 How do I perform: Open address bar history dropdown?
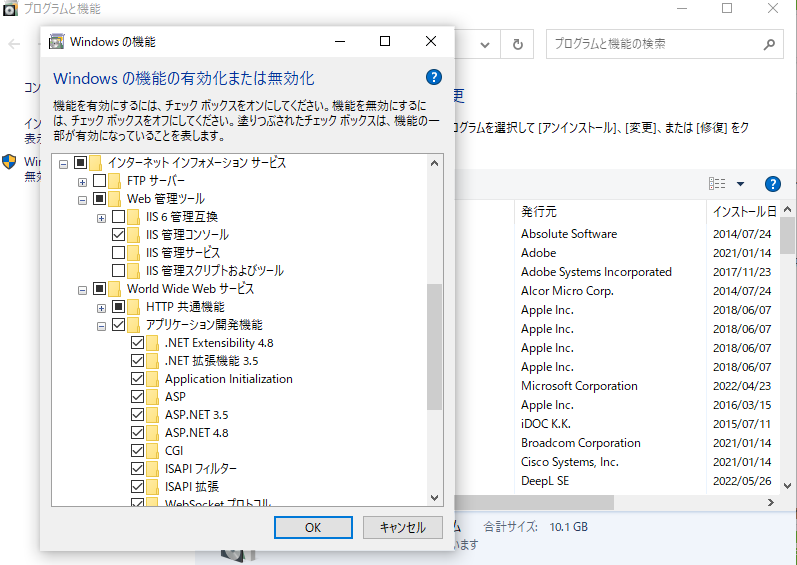point(485,45)
